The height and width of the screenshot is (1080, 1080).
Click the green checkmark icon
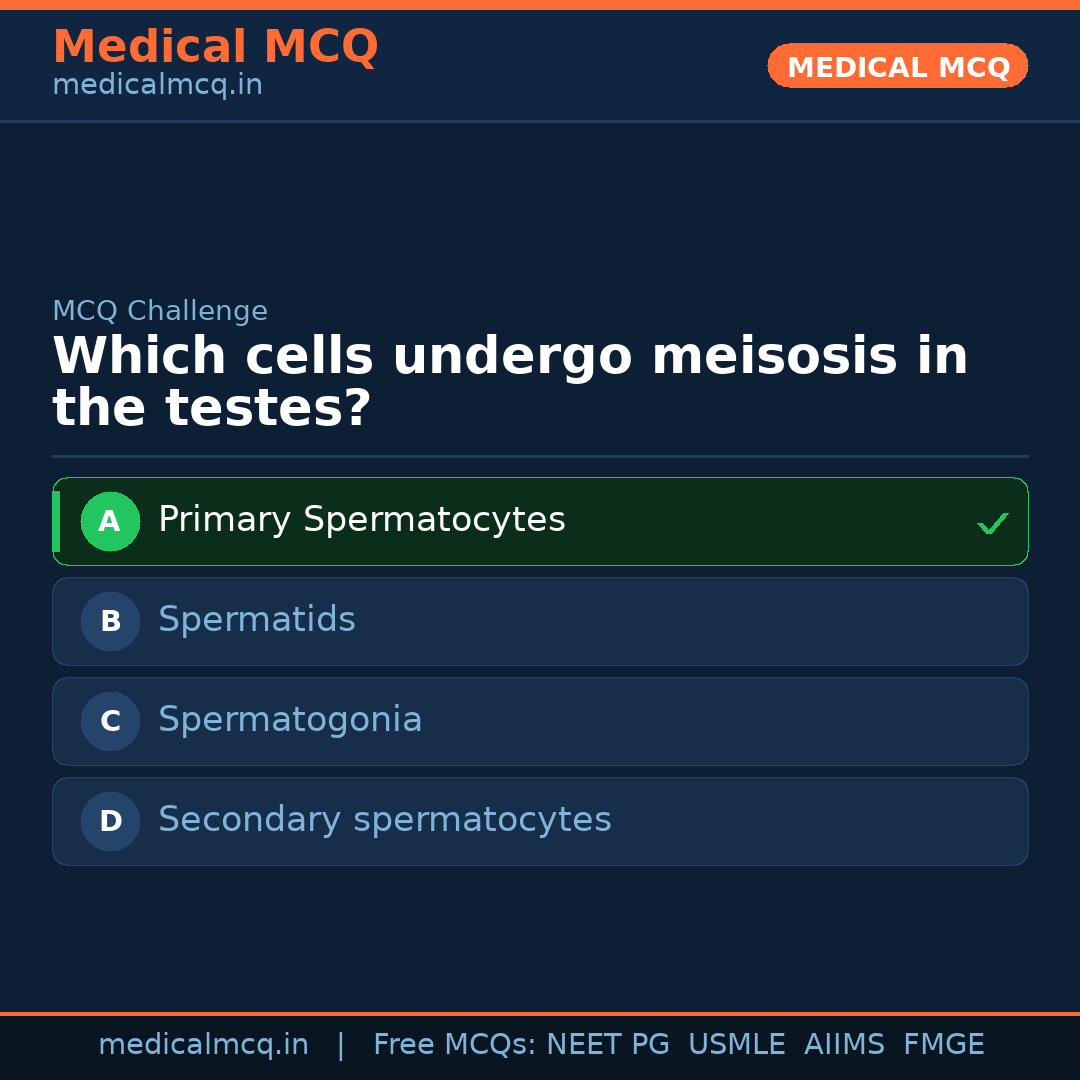click(x=992, y=523)
